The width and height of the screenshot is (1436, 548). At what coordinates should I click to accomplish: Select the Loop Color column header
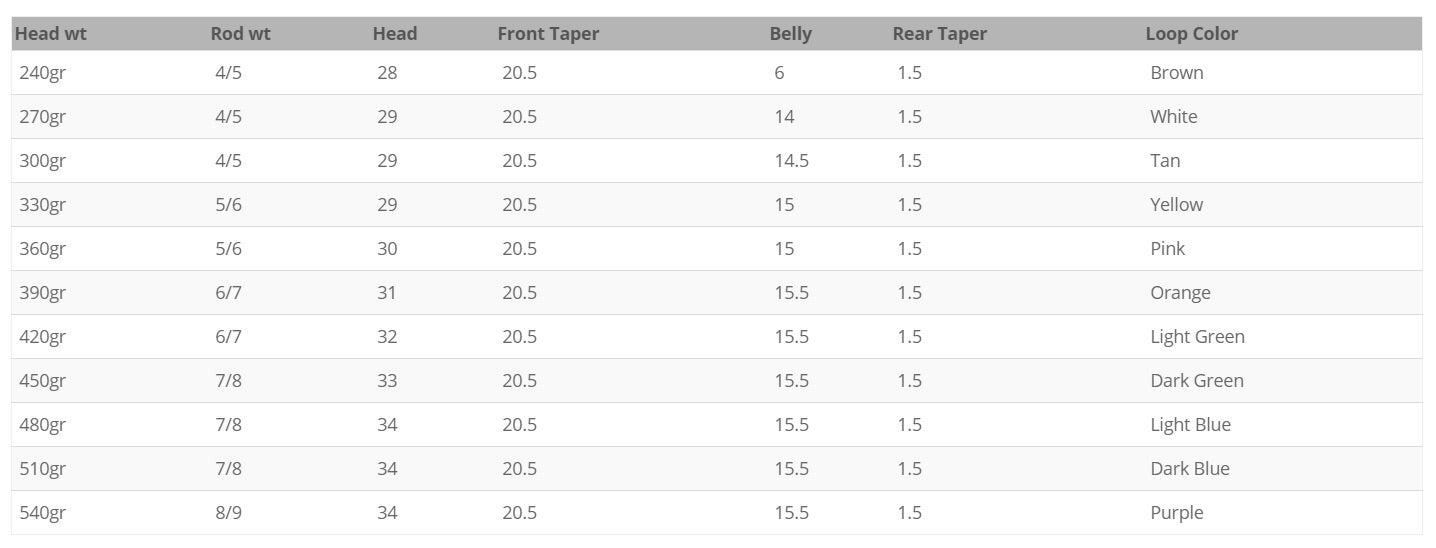[x=1191, y=34]
